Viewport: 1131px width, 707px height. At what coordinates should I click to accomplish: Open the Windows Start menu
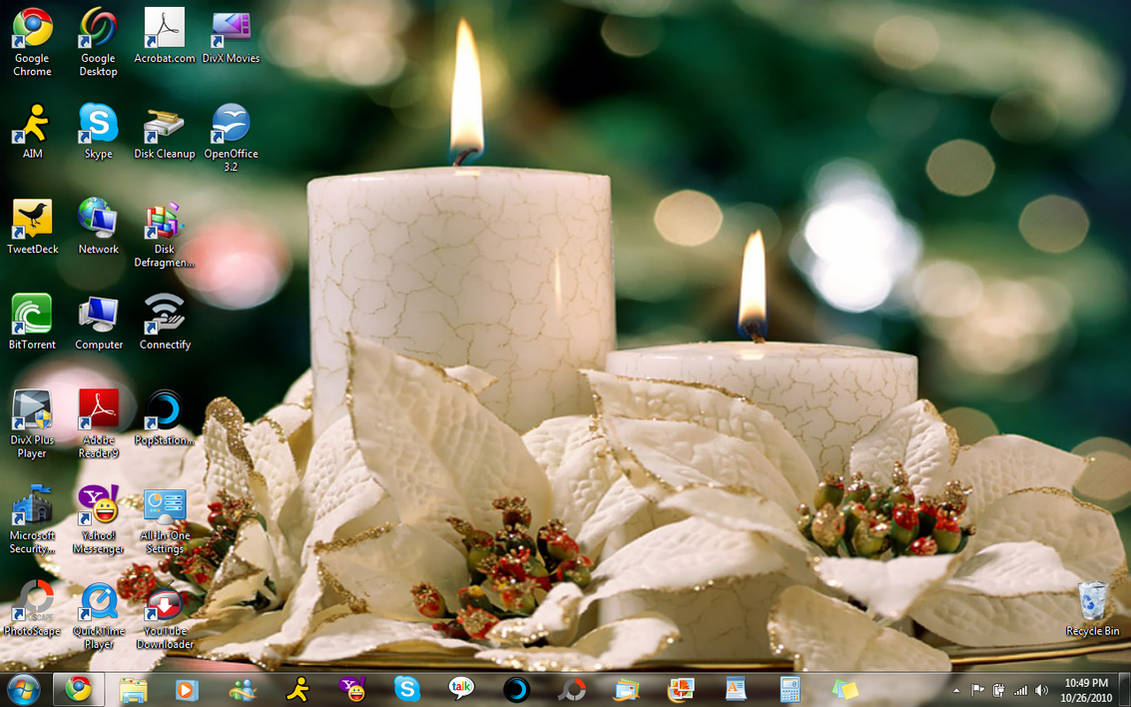coord(23,690)
